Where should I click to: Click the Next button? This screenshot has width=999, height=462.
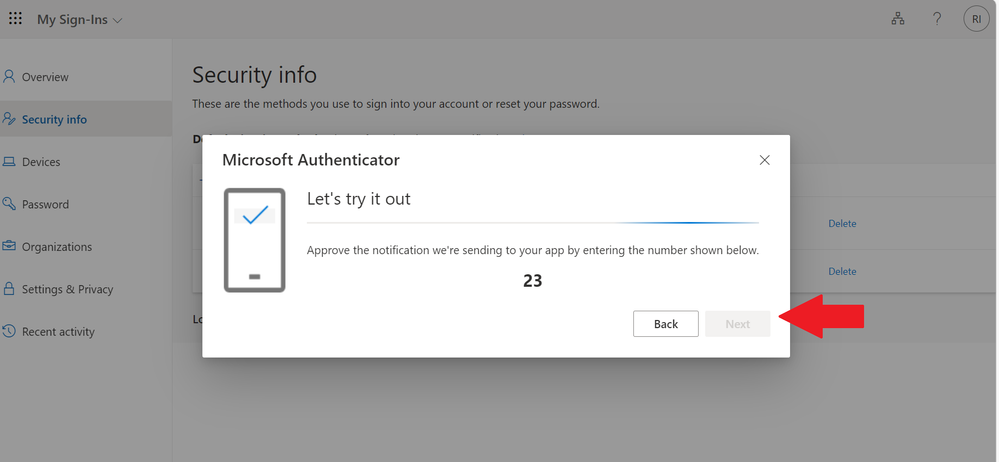[x=738, y=324]
